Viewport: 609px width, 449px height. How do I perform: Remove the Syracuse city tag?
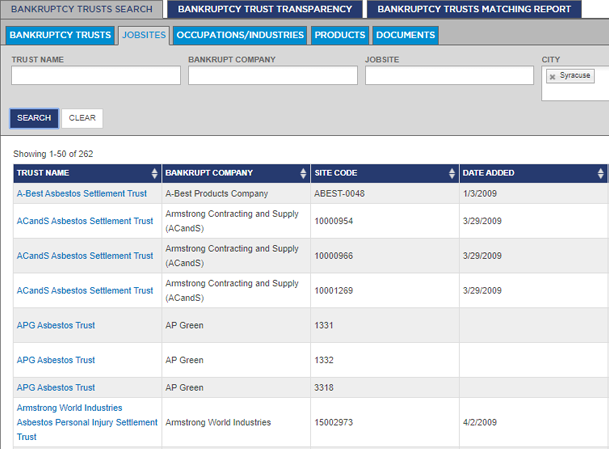point(552,77)
